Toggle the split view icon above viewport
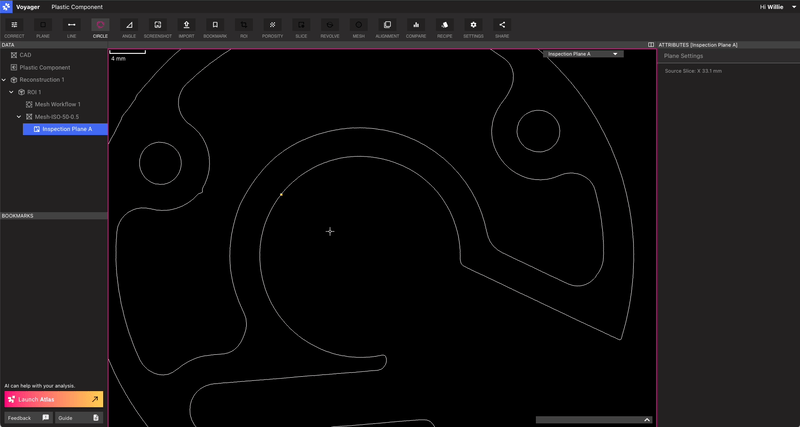The height and width of the screenshot is (427, 800). click(651, 45)
